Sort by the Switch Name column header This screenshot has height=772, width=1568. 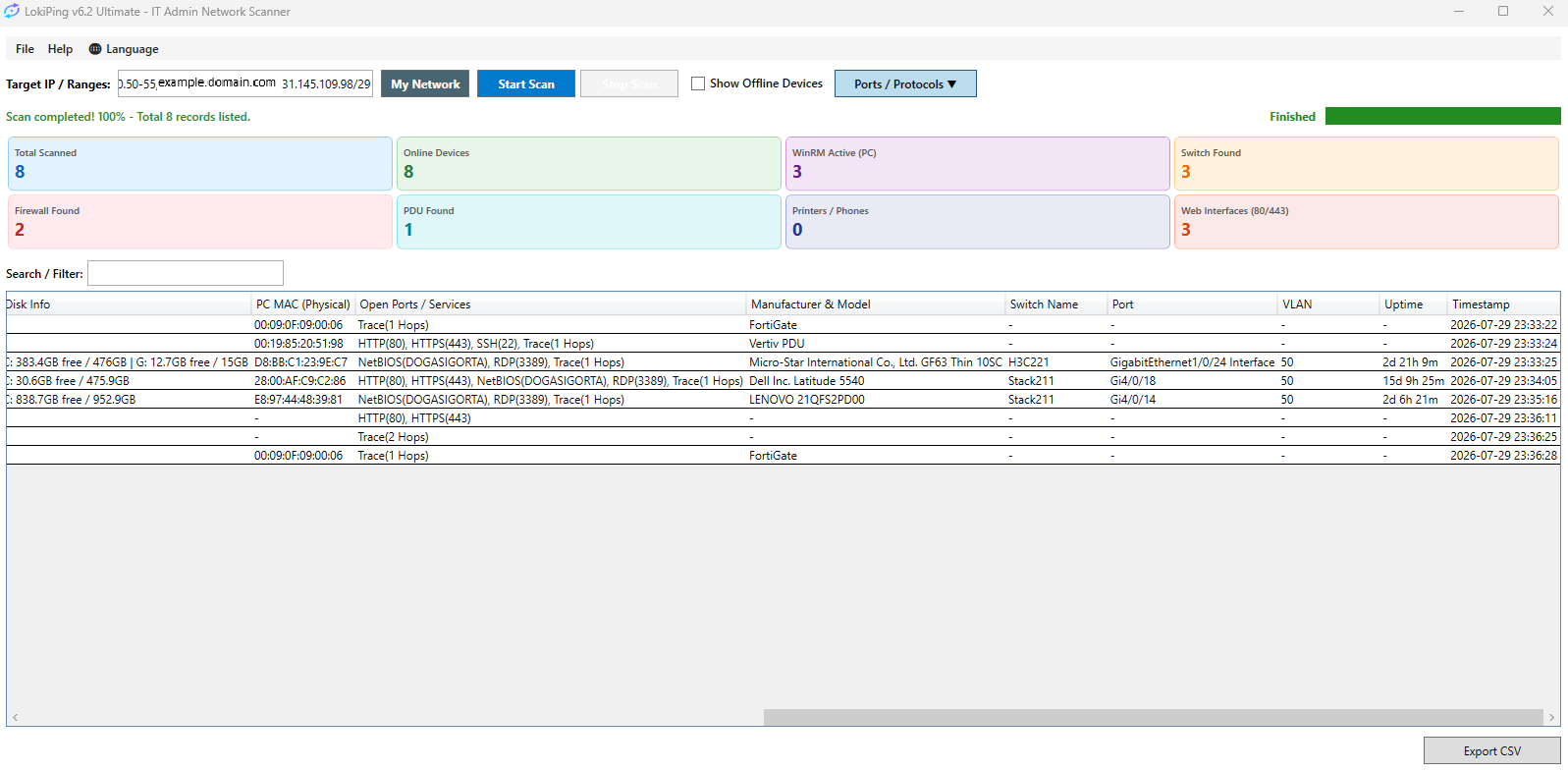click(x=1056, y=304)
